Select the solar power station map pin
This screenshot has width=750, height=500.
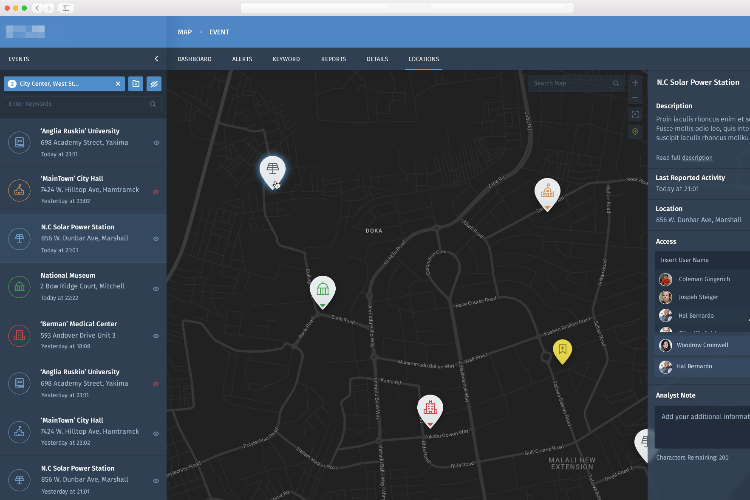pos(273,171)
